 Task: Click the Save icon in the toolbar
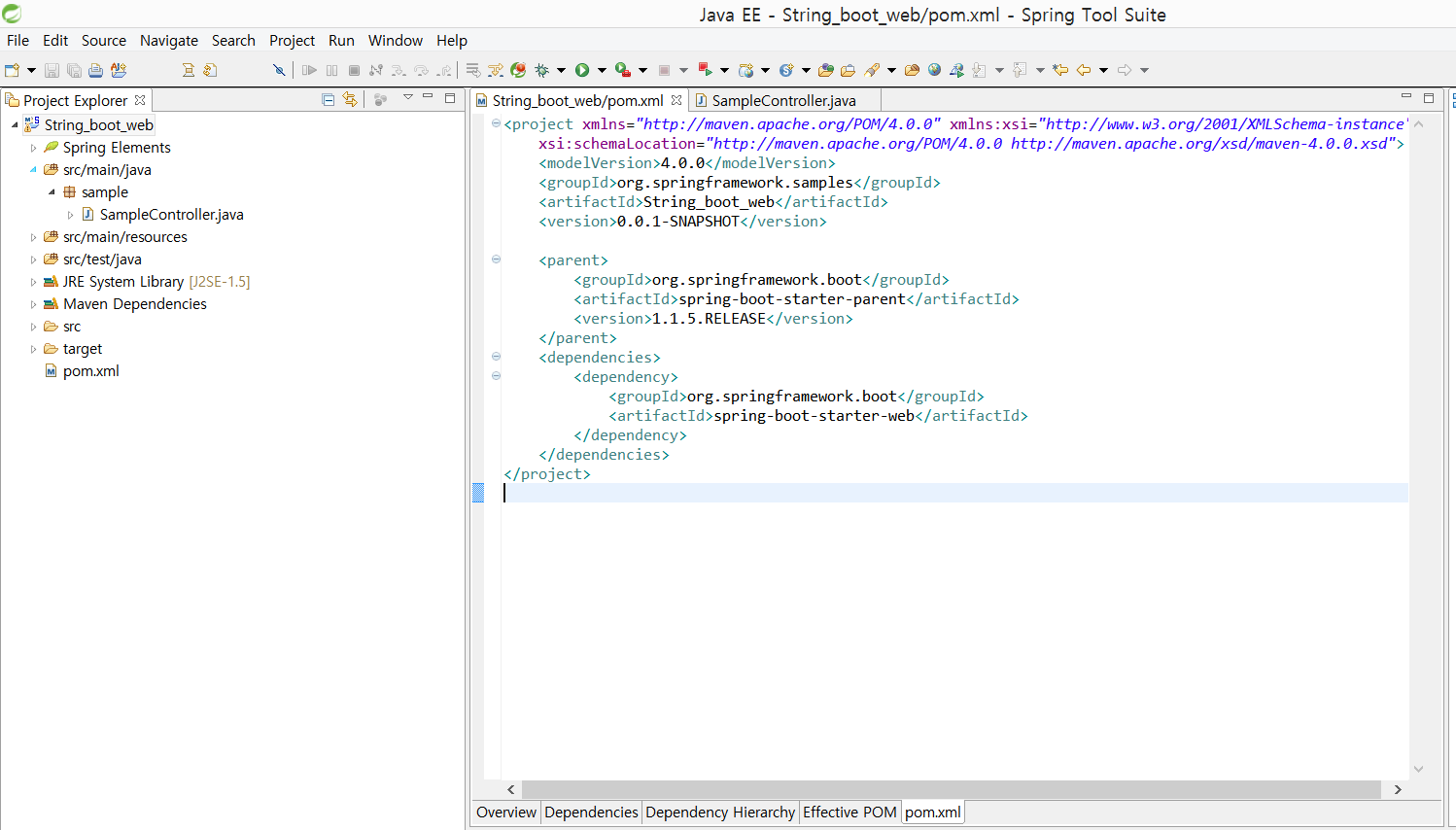pos(52,70)
